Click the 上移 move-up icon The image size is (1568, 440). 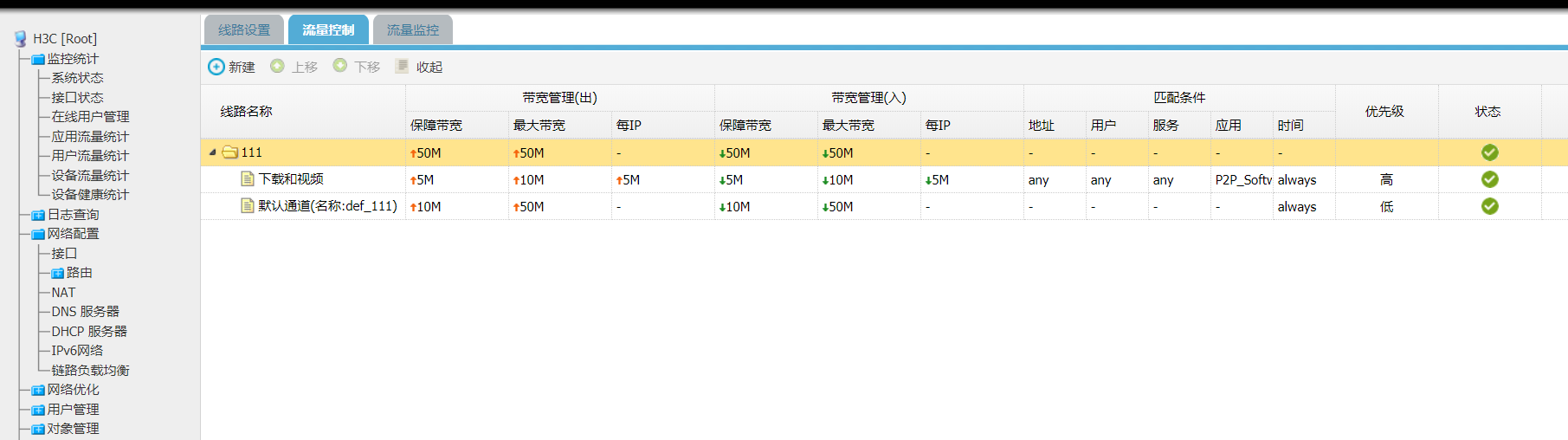tap(277, 66)
